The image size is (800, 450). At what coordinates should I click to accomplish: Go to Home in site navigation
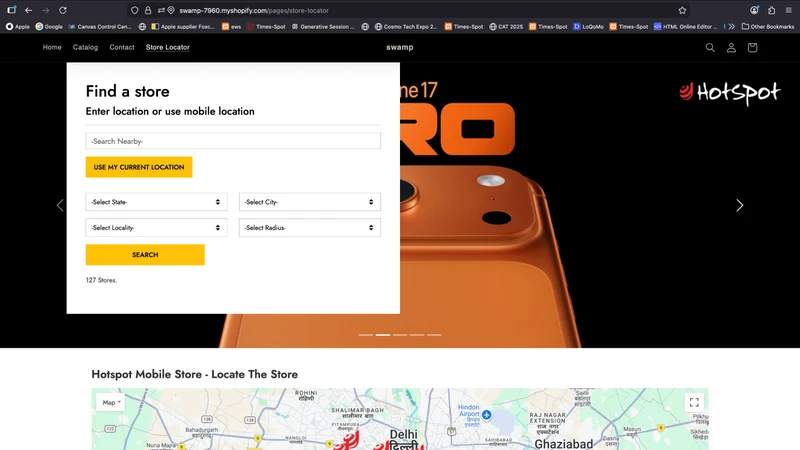(52, 47)
